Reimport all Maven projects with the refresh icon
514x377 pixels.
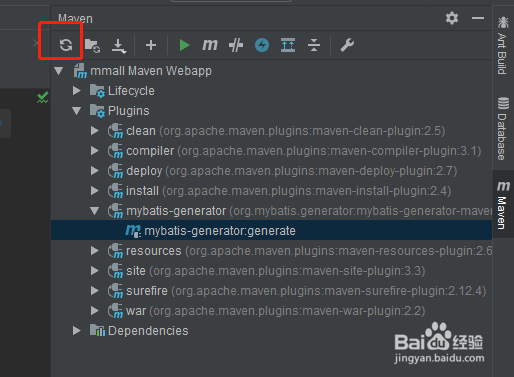(x=66, y=45)
